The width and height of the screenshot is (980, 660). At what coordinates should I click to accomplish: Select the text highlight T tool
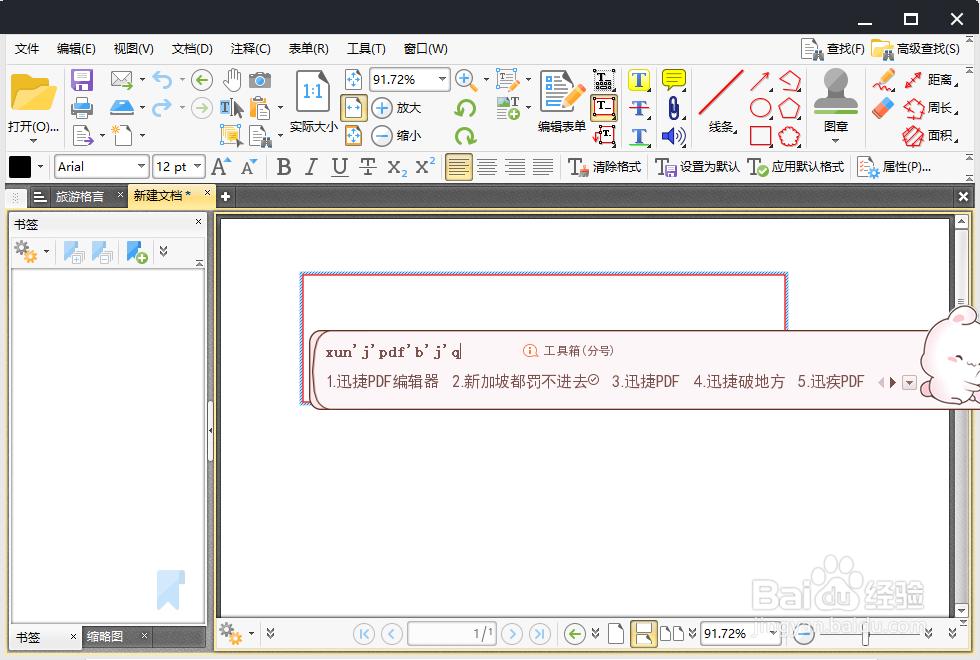tap(639, 80)
